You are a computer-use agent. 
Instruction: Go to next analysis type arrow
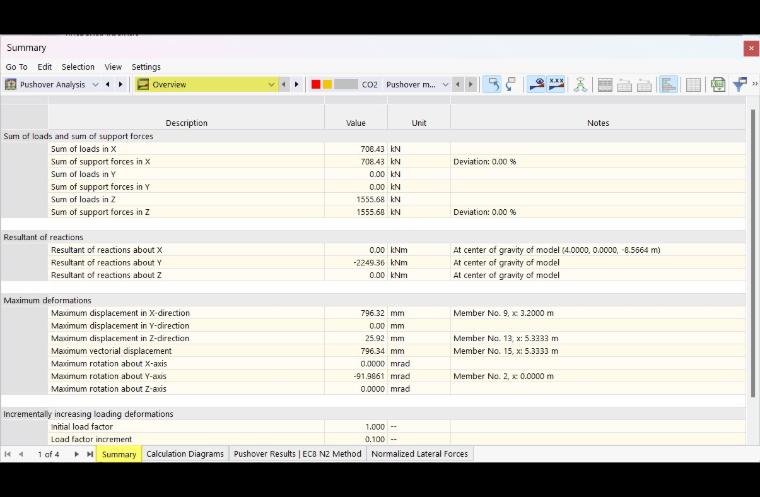point(121,84)
